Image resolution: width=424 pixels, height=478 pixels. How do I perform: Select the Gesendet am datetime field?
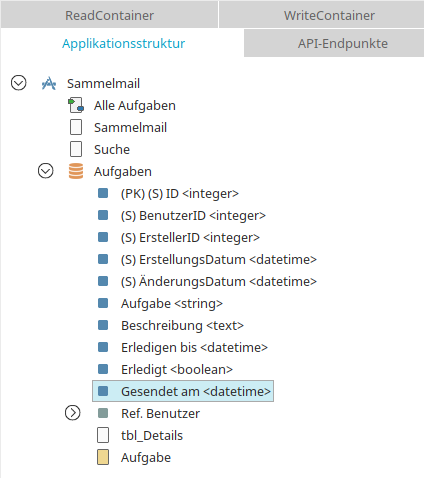[x=183, y=391]
